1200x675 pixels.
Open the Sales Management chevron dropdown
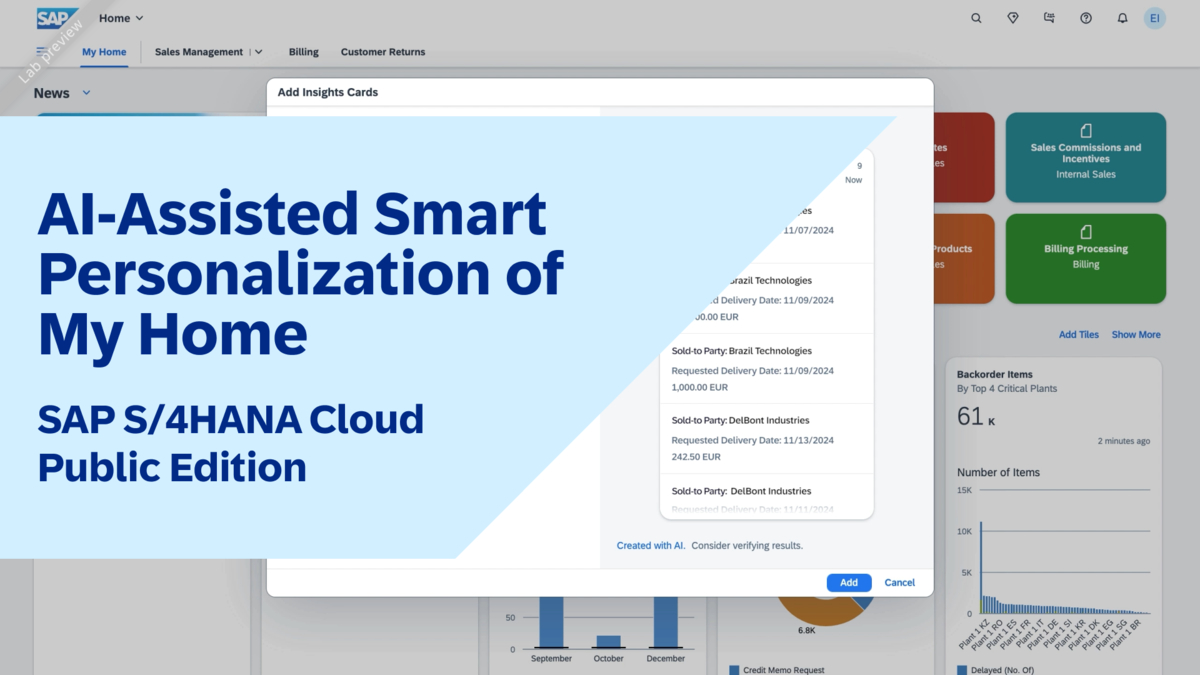tap(258, 51)
